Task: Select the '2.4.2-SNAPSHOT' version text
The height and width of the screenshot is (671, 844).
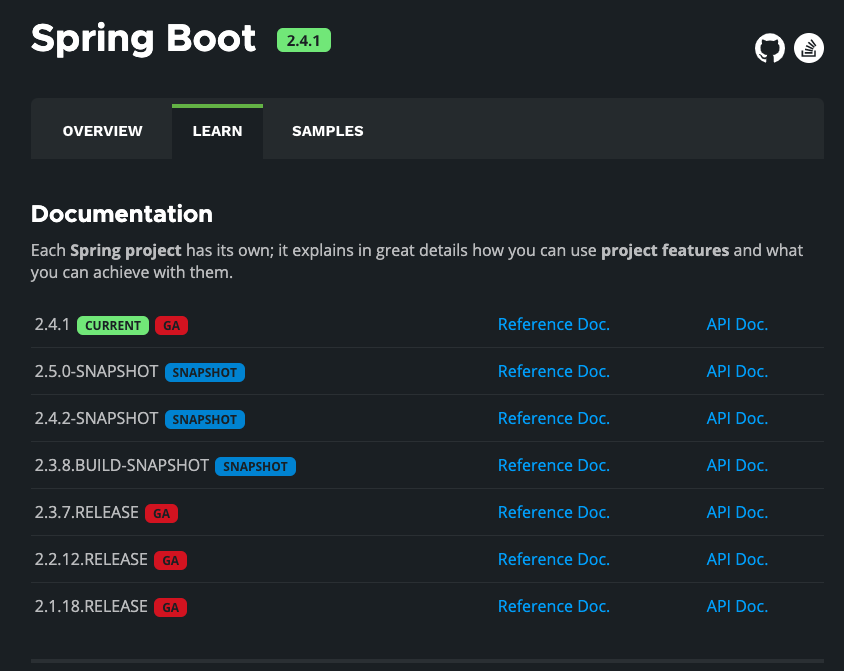Action: [96, 418]
